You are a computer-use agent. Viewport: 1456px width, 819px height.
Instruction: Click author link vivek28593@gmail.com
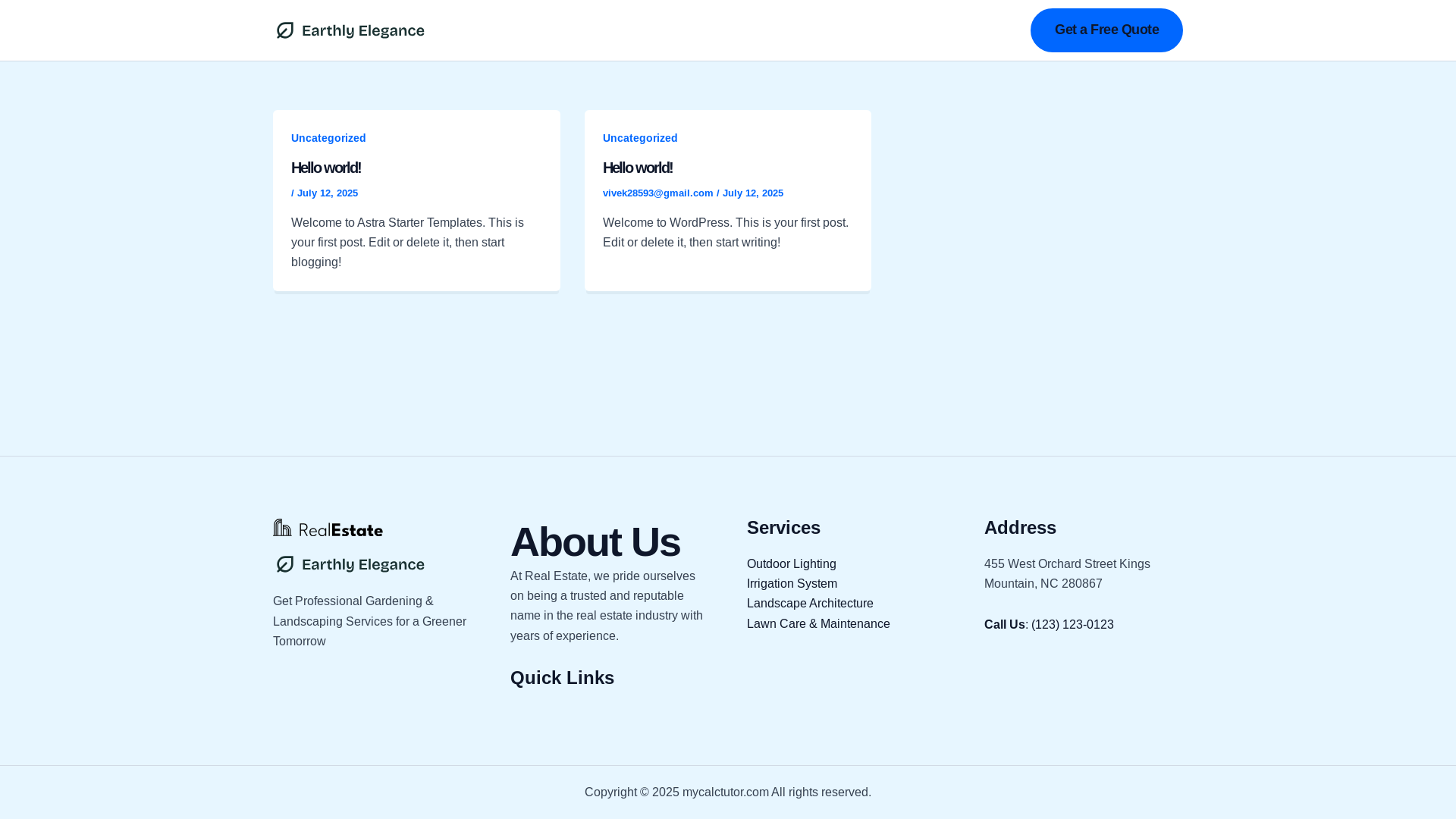click(x=658, y=193)
